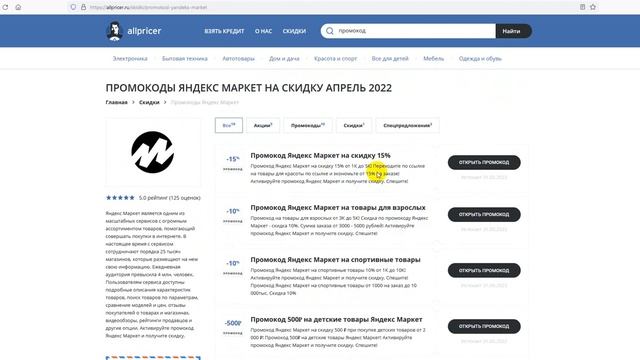Open the "Красота и спорт" category
The height and width of the screenshot is (360, 640).
click(x=336, y=59)
